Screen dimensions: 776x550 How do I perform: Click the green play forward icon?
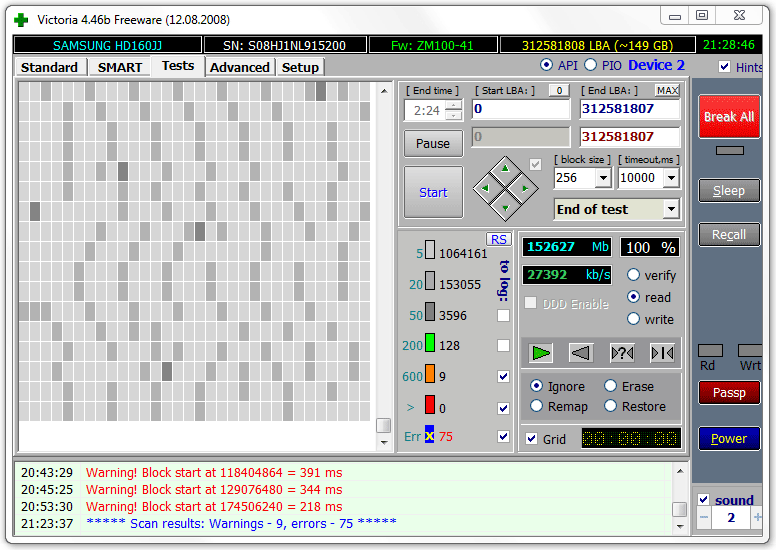coord(541,352)
